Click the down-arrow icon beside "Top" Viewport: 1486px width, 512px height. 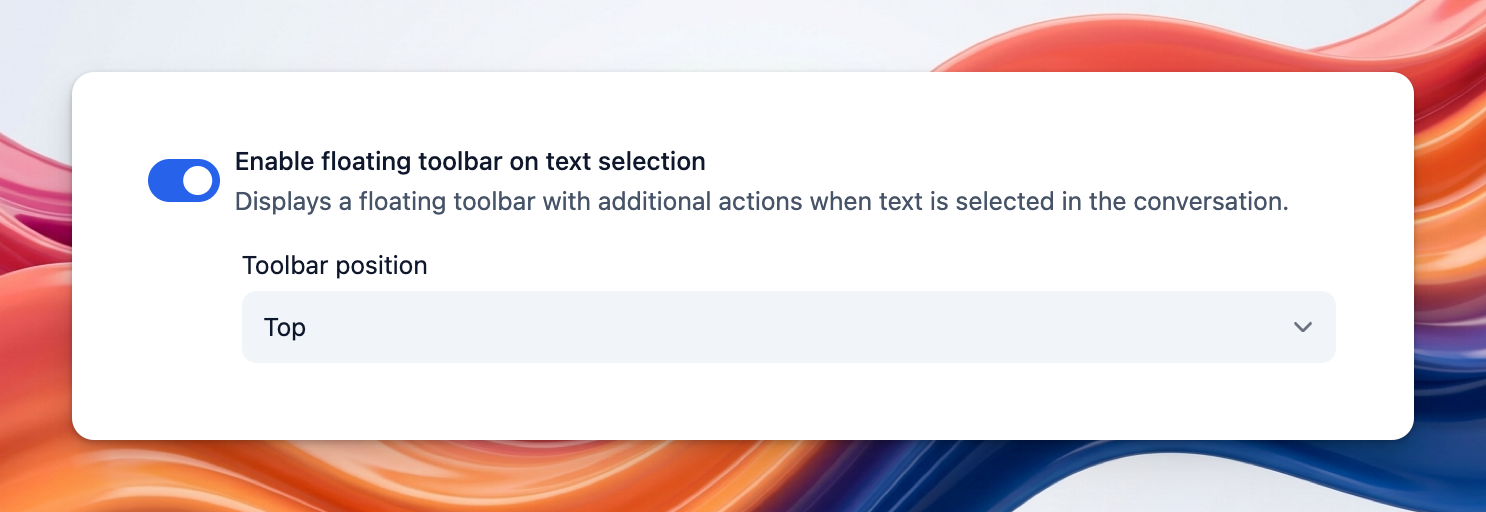pos(1302,327)
